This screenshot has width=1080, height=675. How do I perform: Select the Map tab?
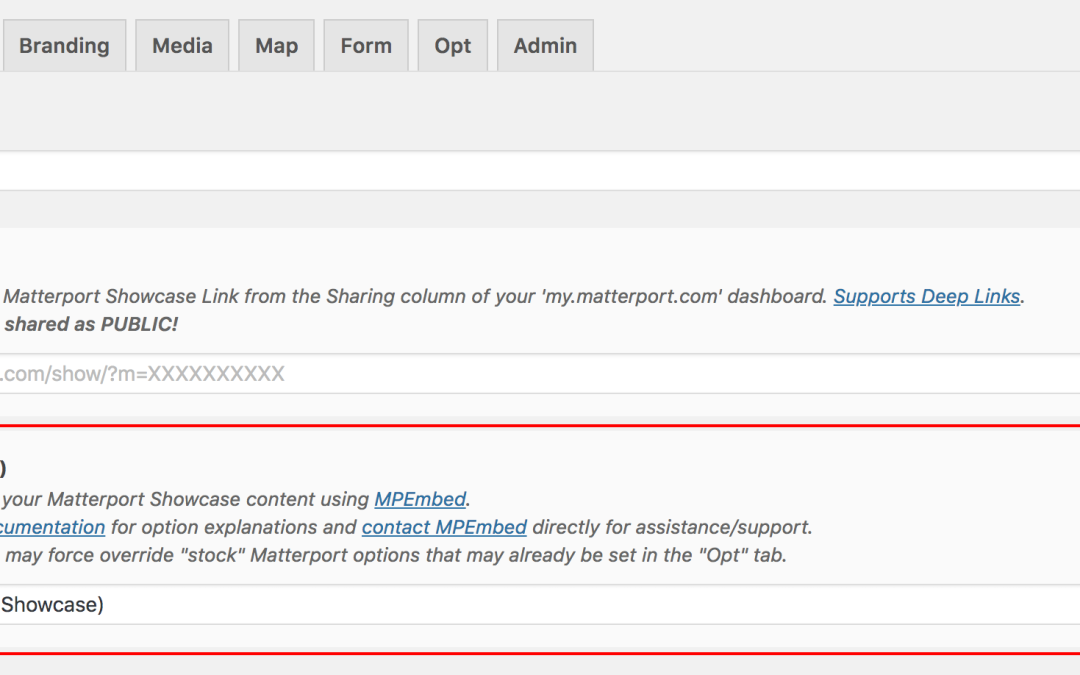276,45
